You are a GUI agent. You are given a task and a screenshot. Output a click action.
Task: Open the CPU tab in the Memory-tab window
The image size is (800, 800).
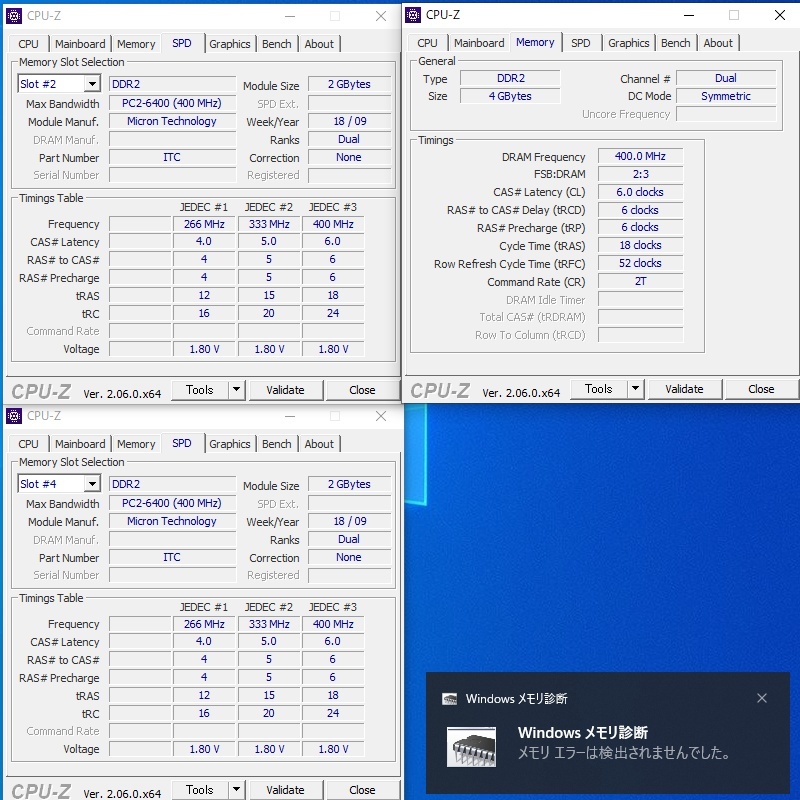[428, 43]
